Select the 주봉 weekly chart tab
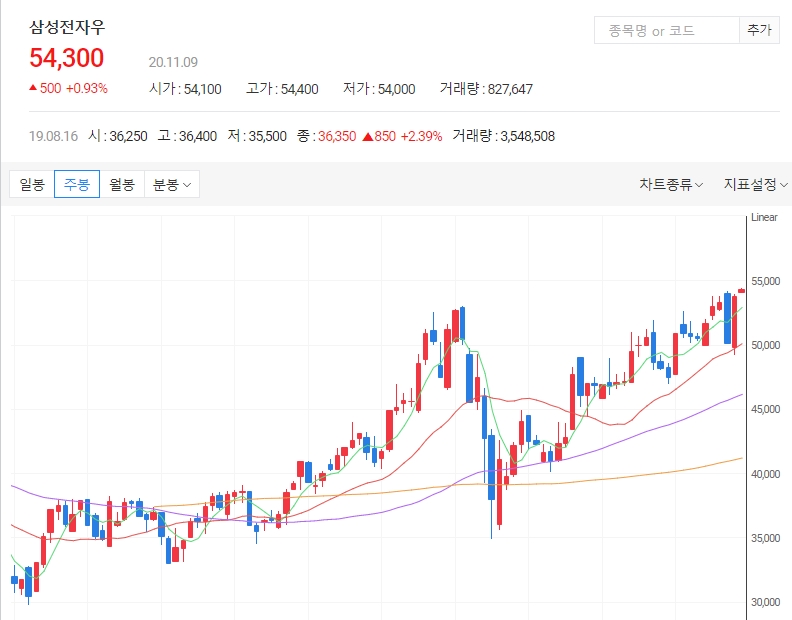 [x=77, y=184]
